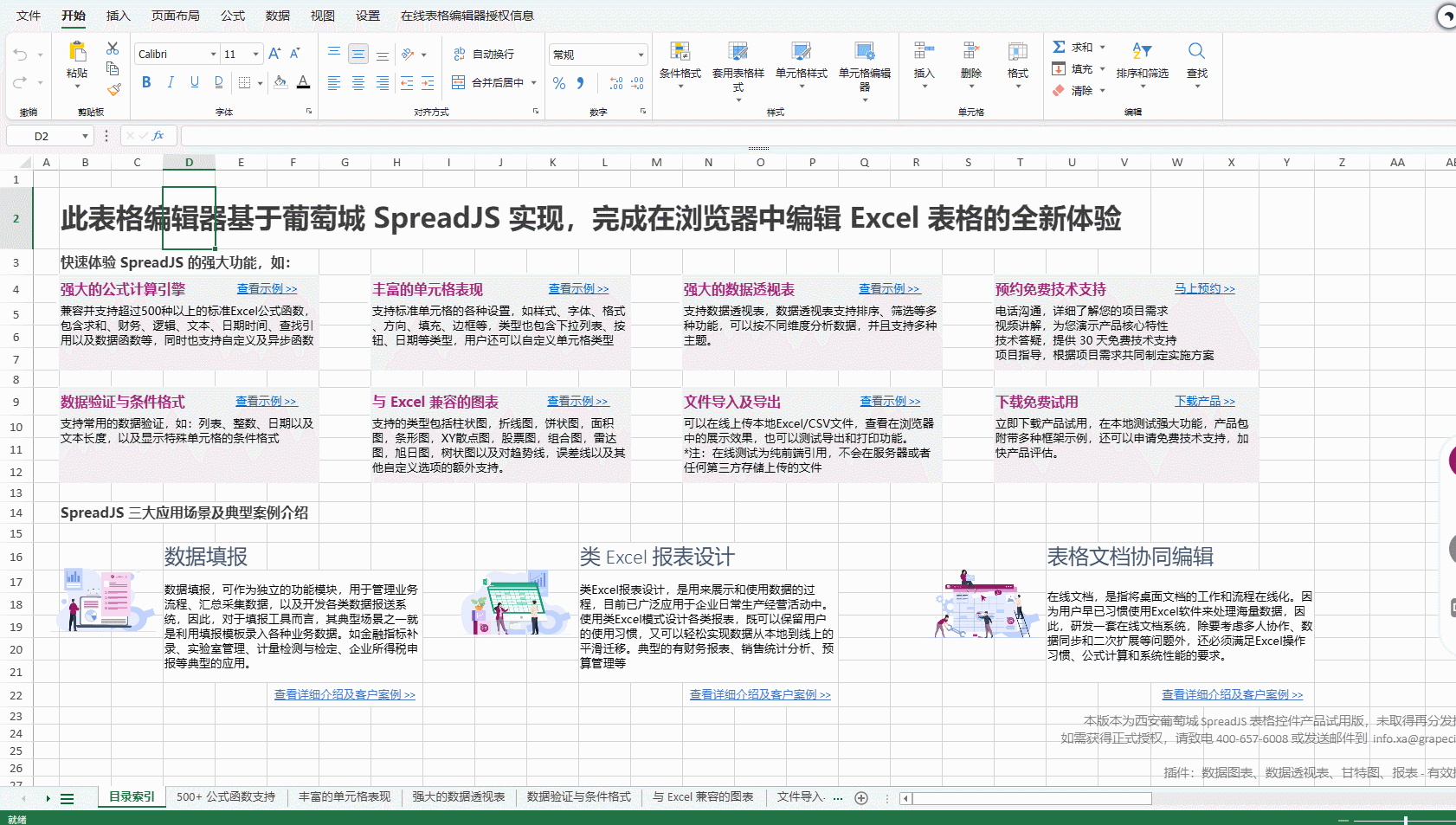Click the undo arrow icon
Screen dimensions: 1456x825
pyautogui.click(x=20, y=55)
